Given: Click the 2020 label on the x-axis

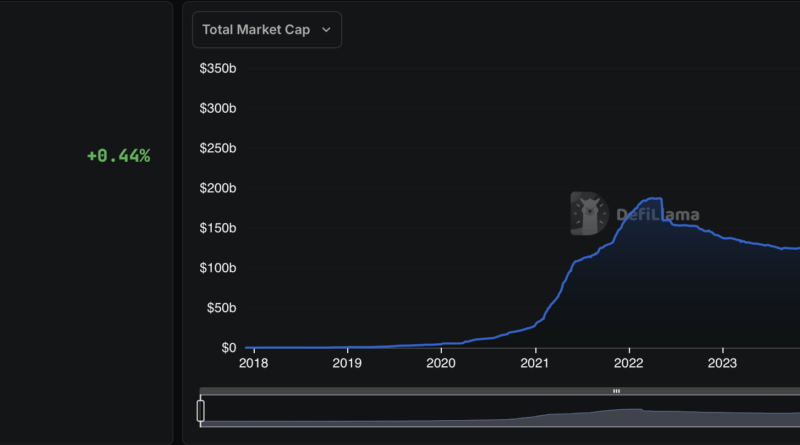Looking at the screenshot, I should (x=441, y=363).
